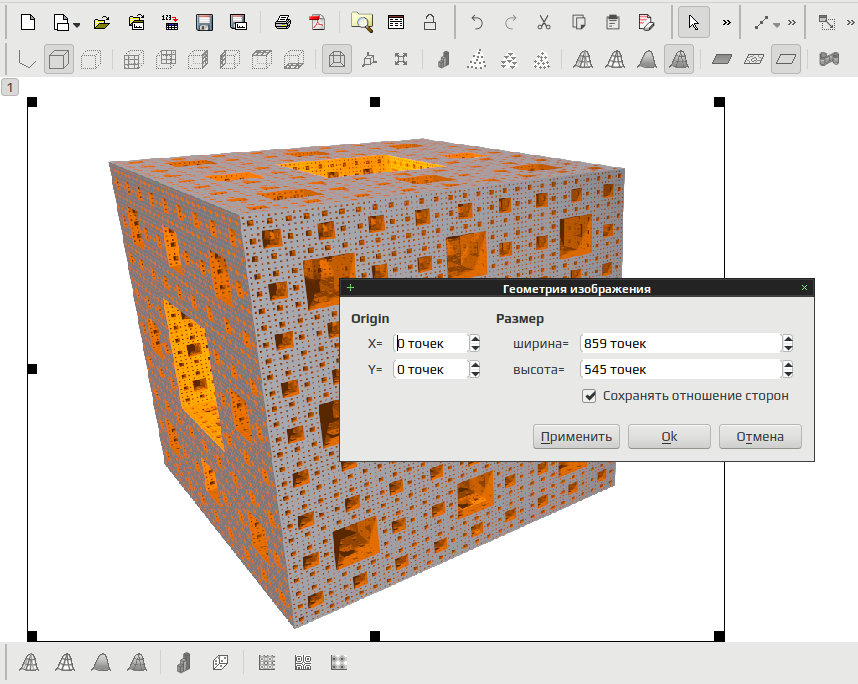Show the solid box frame around the 3D plot
The height and width of the screenshot is (684, 858).
(x=59, y=59)
